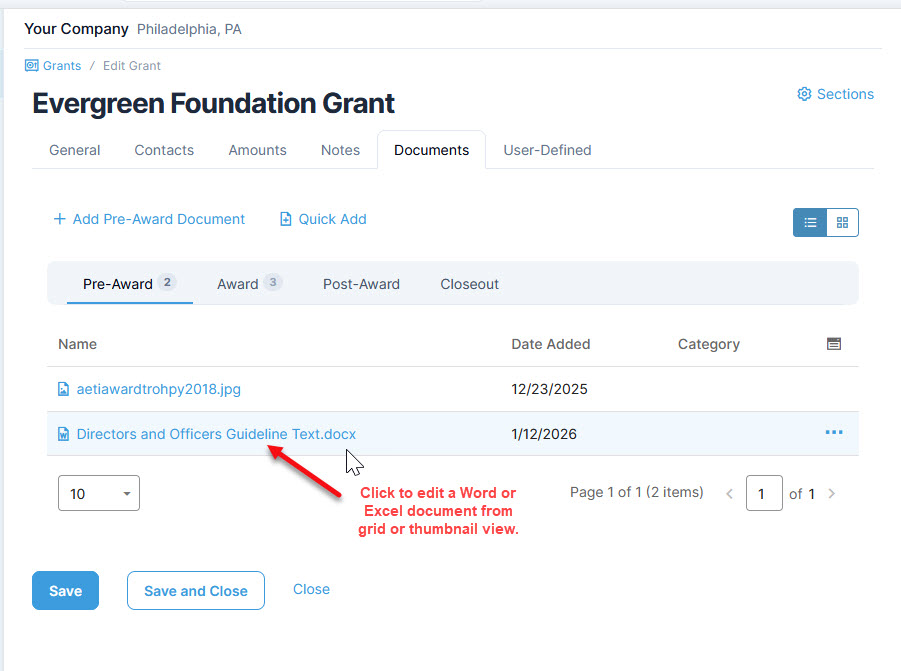Screen dimensions: 901x671
Task: Go to previous page arrow
Action: pos(729,494)
